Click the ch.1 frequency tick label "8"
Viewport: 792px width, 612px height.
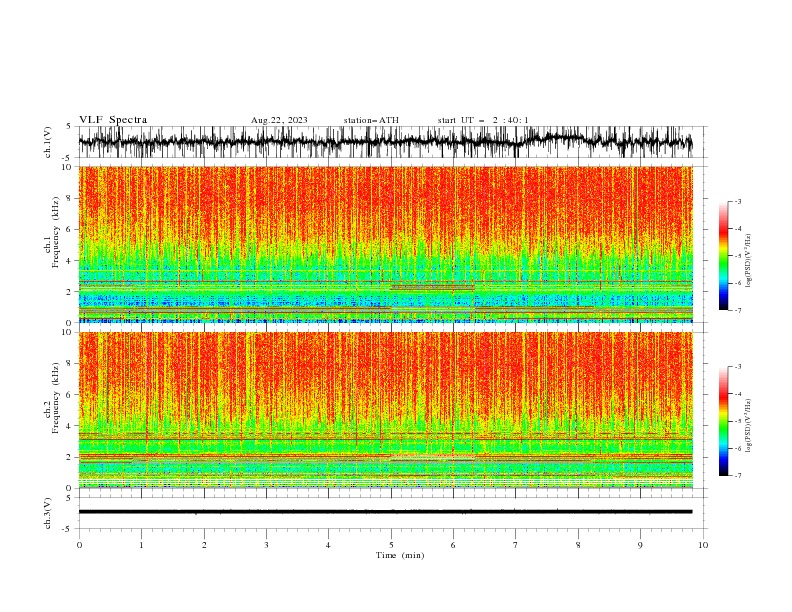click(70, 198)
